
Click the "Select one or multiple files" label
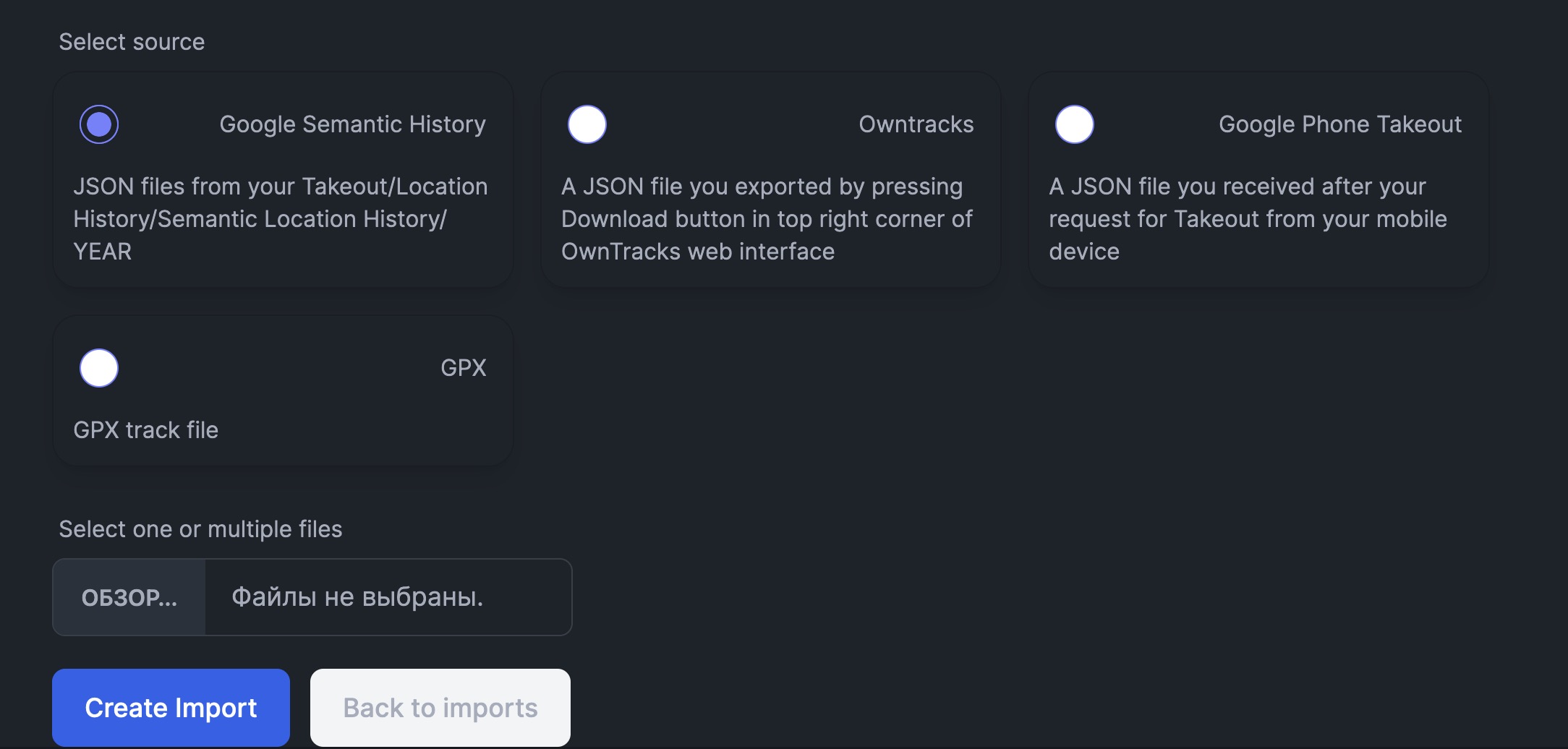200,529
